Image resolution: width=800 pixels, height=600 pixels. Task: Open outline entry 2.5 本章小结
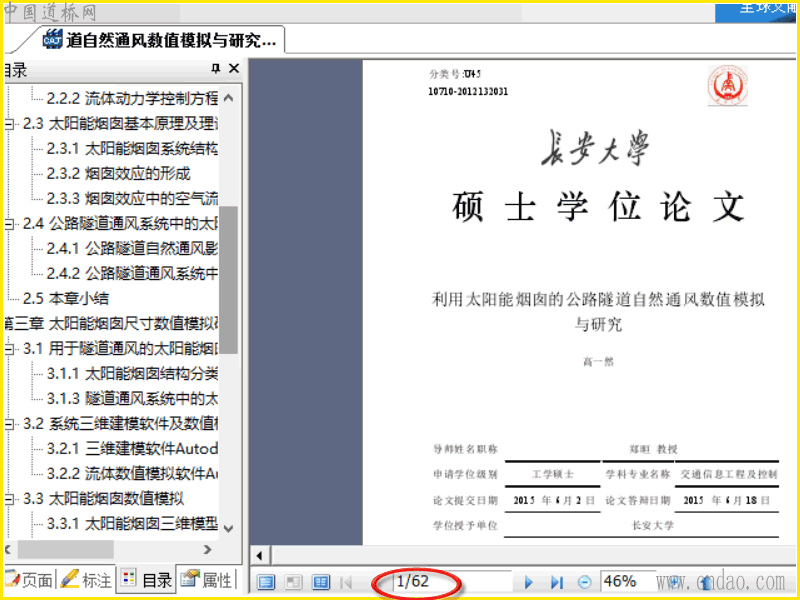[66, 298]
